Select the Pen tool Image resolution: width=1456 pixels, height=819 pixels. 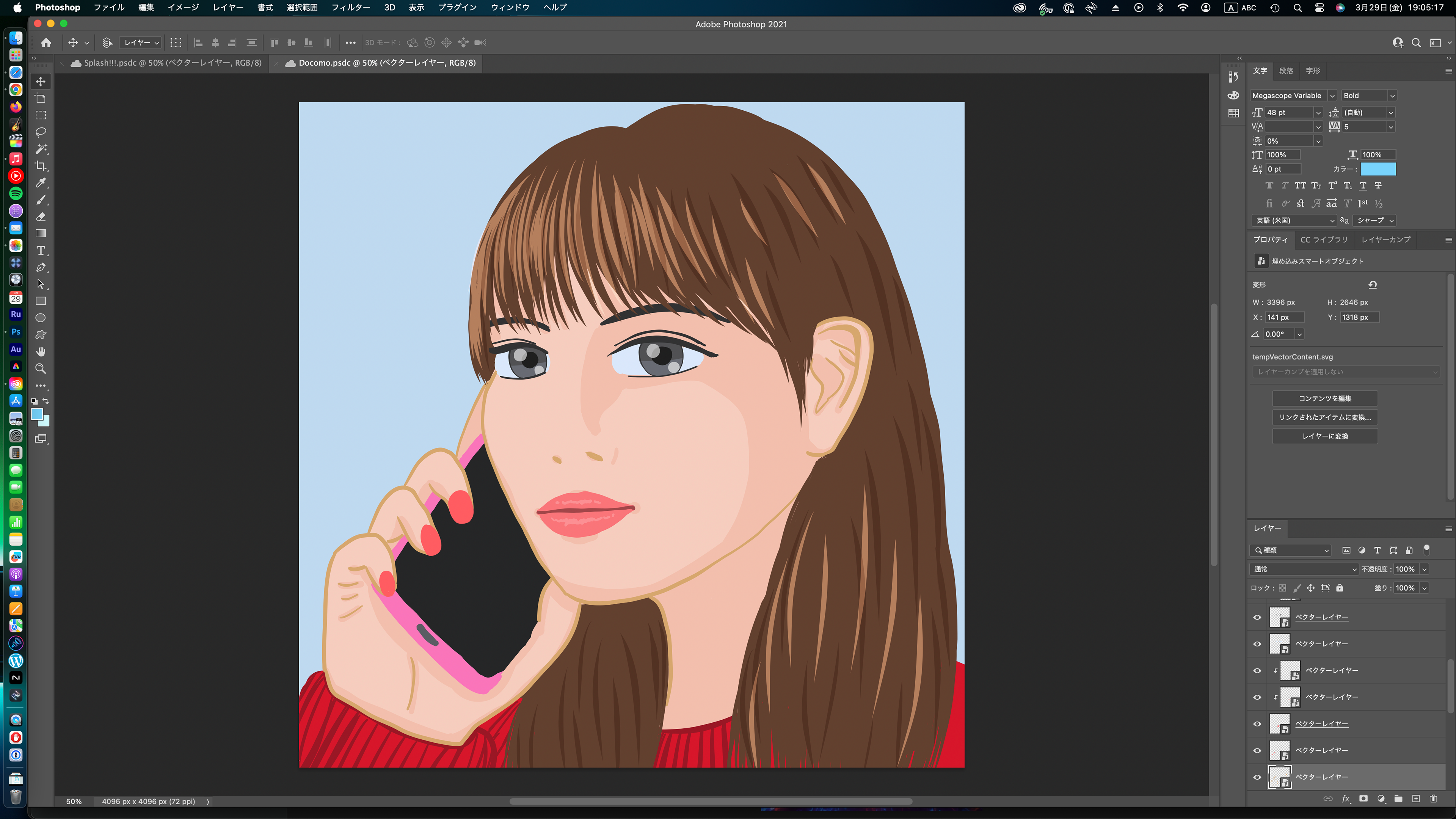[x=41, y=267]
